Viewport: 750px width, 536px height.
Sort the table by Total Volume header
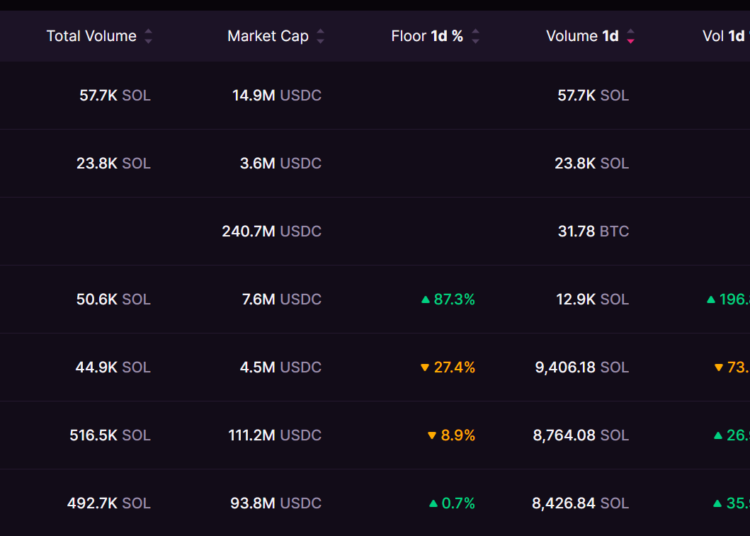(91, 36)
